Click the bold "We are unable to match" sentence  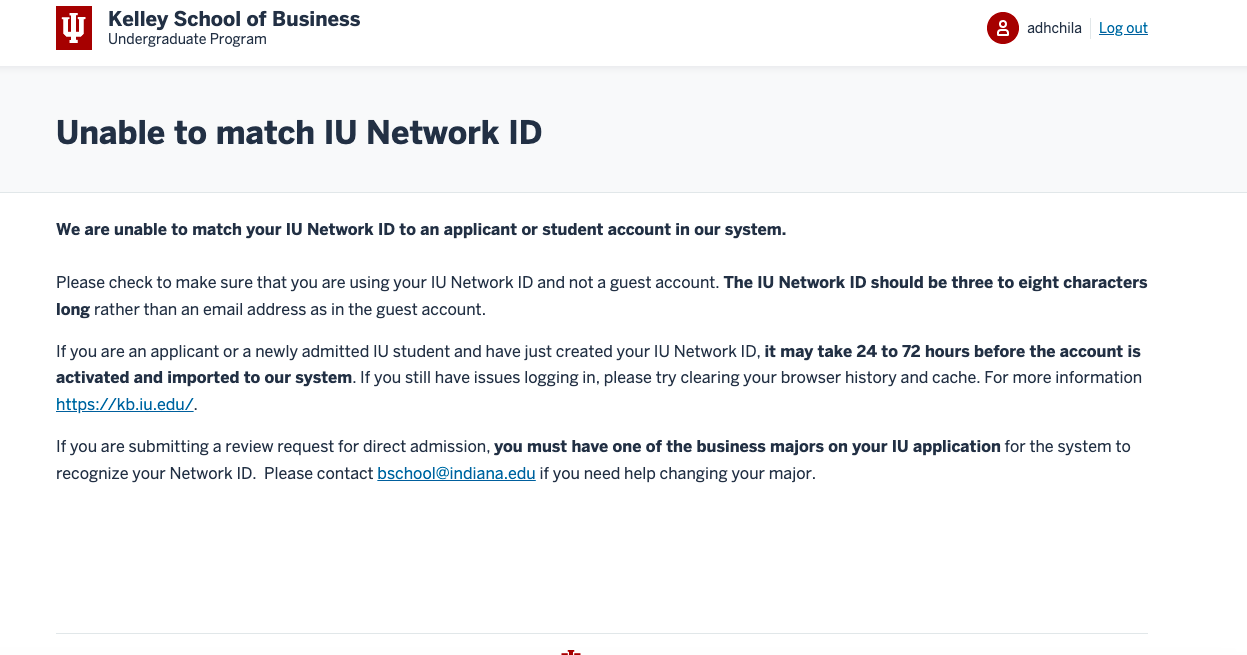point(421,229)
